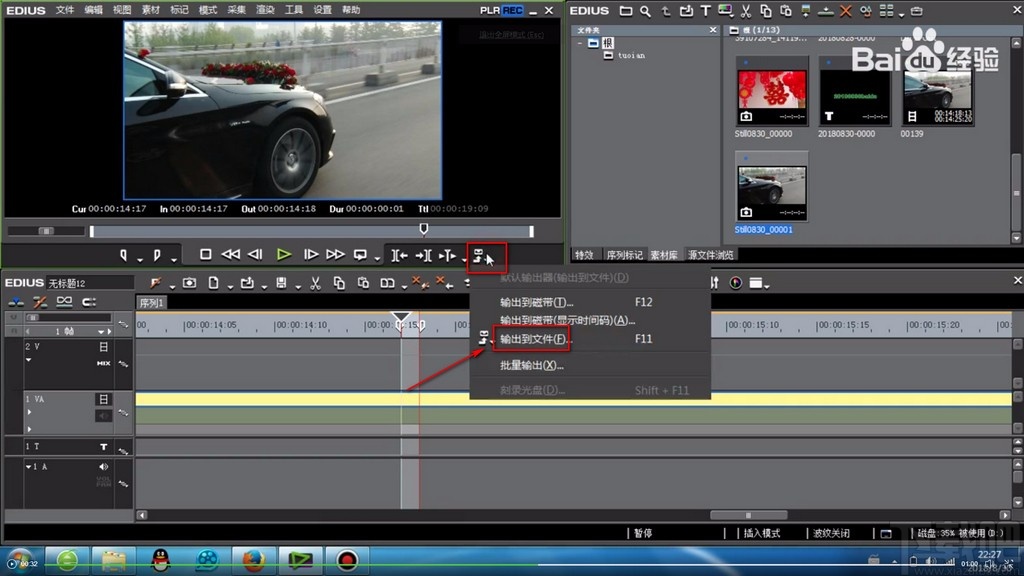Step back one frame

(x=255, y=254)
